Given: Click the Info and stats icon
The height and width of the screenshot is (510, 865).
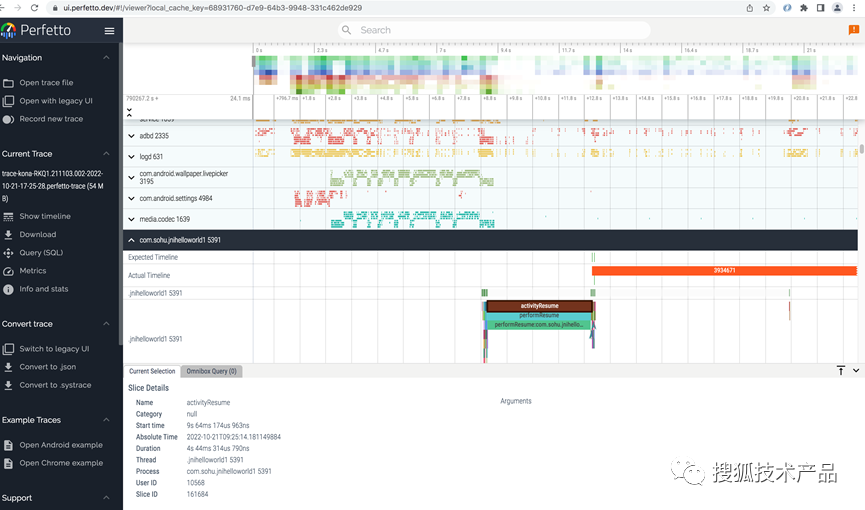Looking at the screenshot, I should pyautogui.click(x=8, y=289).
